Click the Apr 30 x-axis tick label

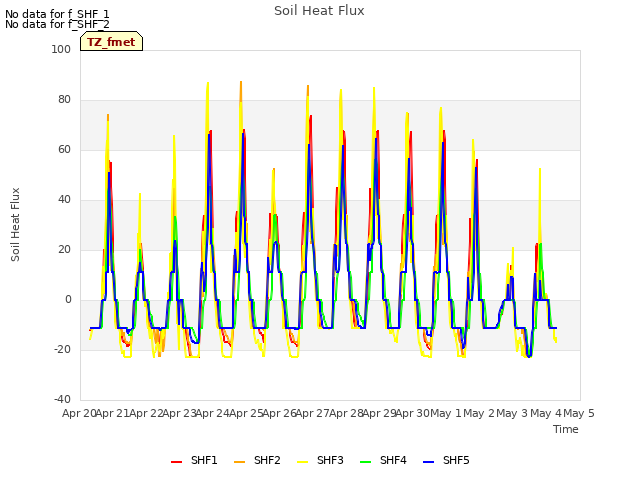(x=413, y=413)
